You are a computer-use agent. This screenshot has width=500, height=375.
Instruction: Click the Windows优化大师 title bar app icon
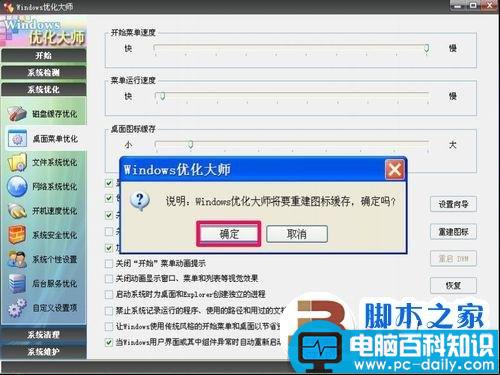coord(9,7)
